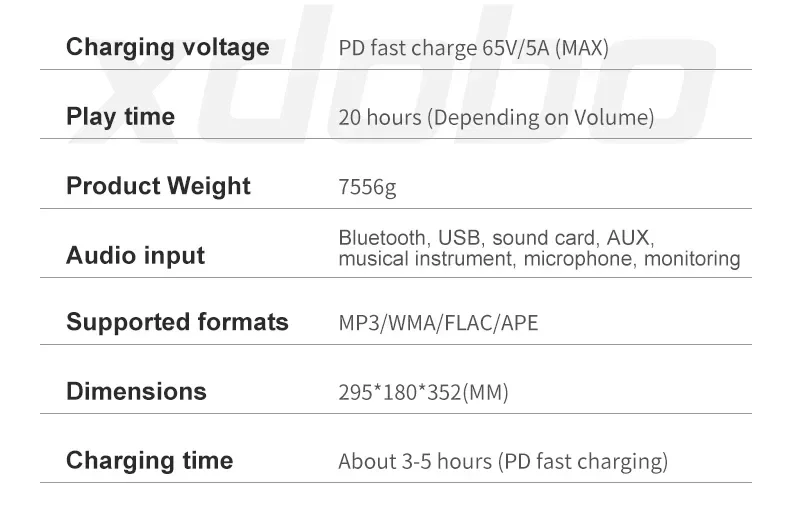Click the word "USB" in Audio input
The image size is (790, 518).
460,238
